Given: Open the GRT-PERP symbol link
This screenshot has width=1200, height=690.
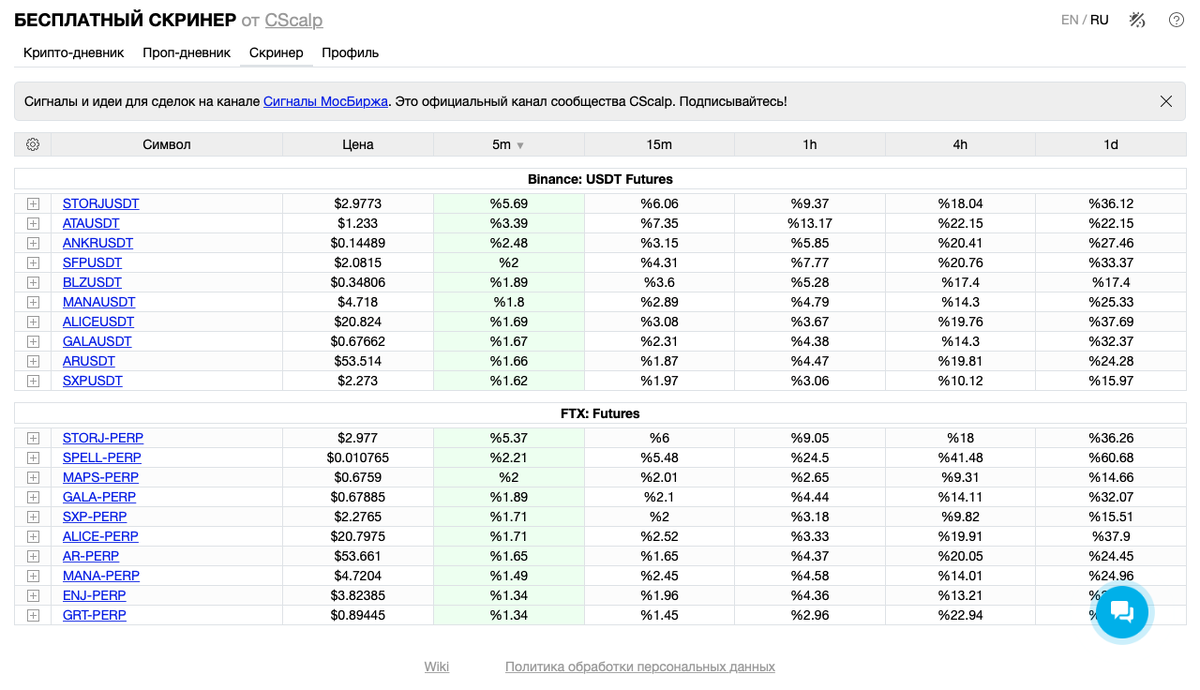Looking at the screenshot, I should (x=95, y=615).
